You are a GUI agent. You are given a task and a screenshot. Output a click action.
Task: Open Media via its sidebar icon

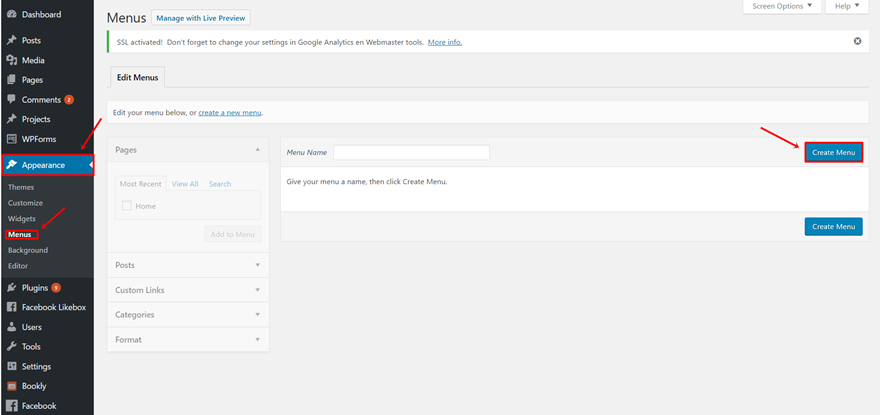coord(11,60)
